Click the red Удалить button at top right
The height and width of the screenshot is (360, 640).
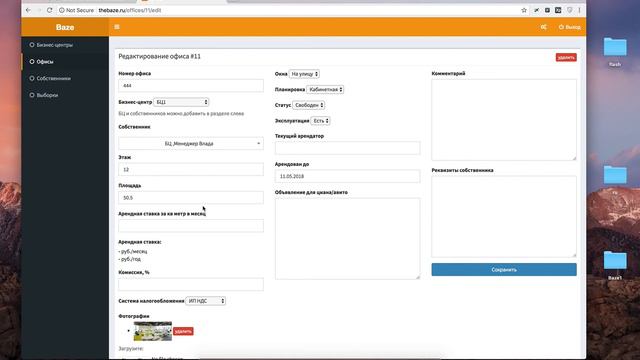pyautogui.click(x=566, y=58)
